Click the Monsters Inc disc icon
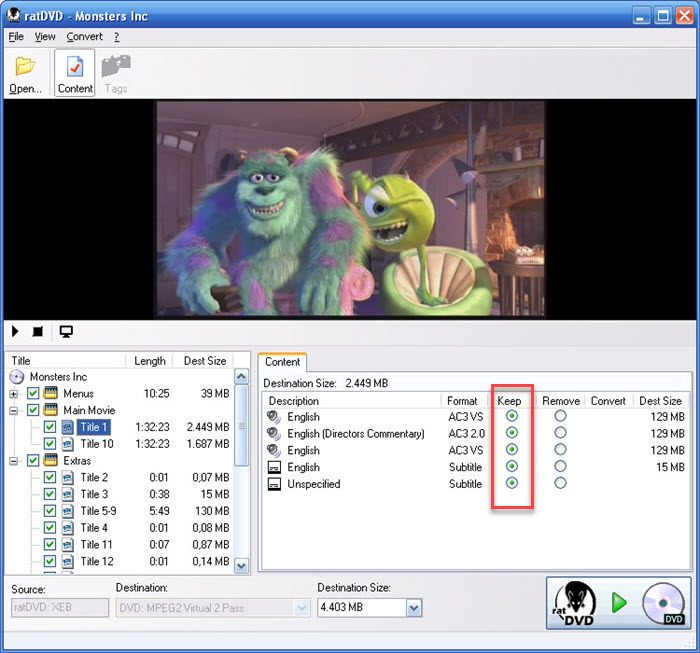This screenshot has width=700, height=653. coord(17,377)
